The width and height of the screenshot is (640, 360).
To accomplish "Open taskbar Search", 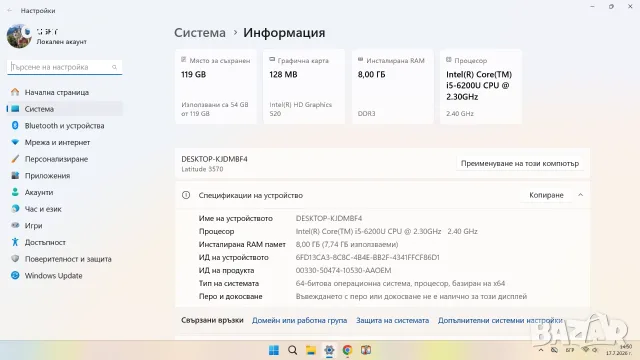I will pos(292,350).
